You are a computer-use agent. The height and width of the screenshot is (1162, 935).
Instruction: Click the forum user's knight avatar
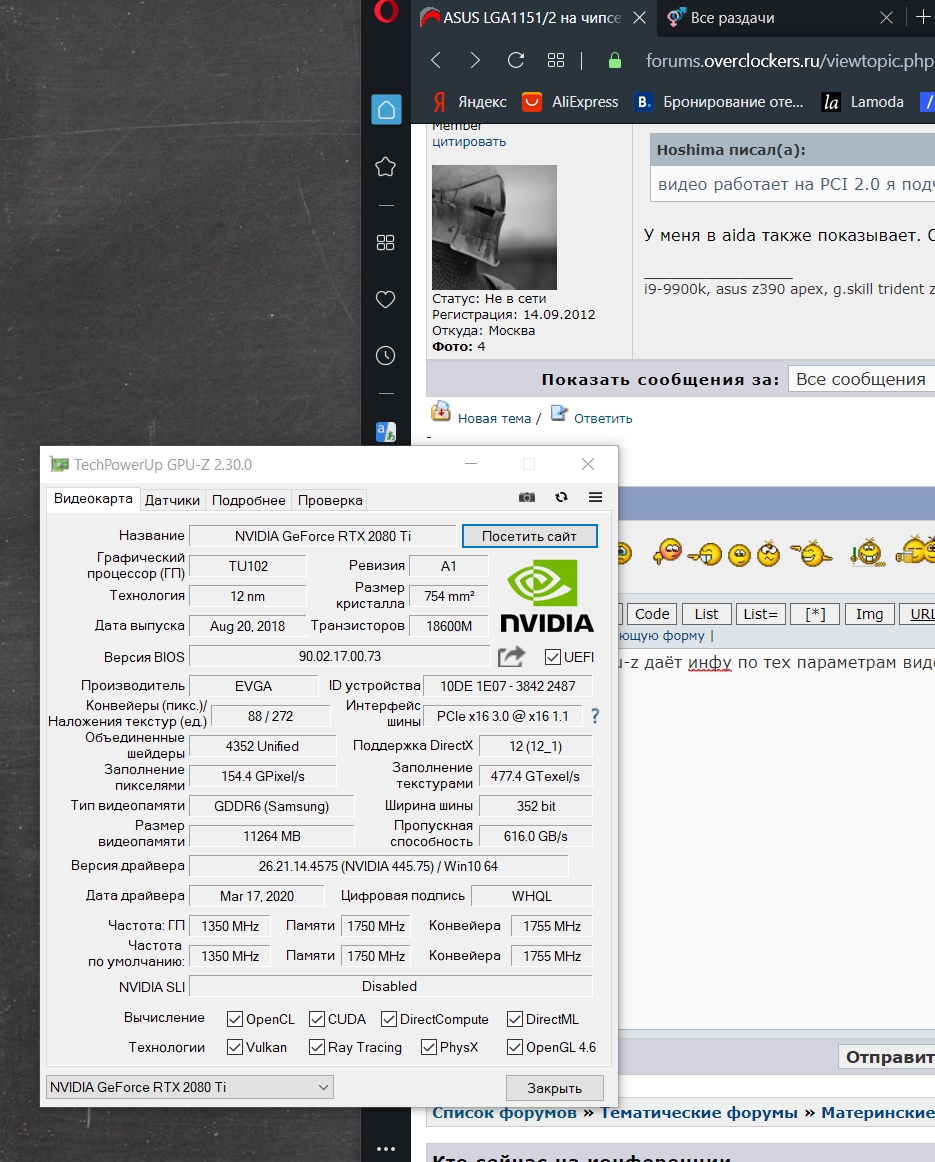(494, 227)
